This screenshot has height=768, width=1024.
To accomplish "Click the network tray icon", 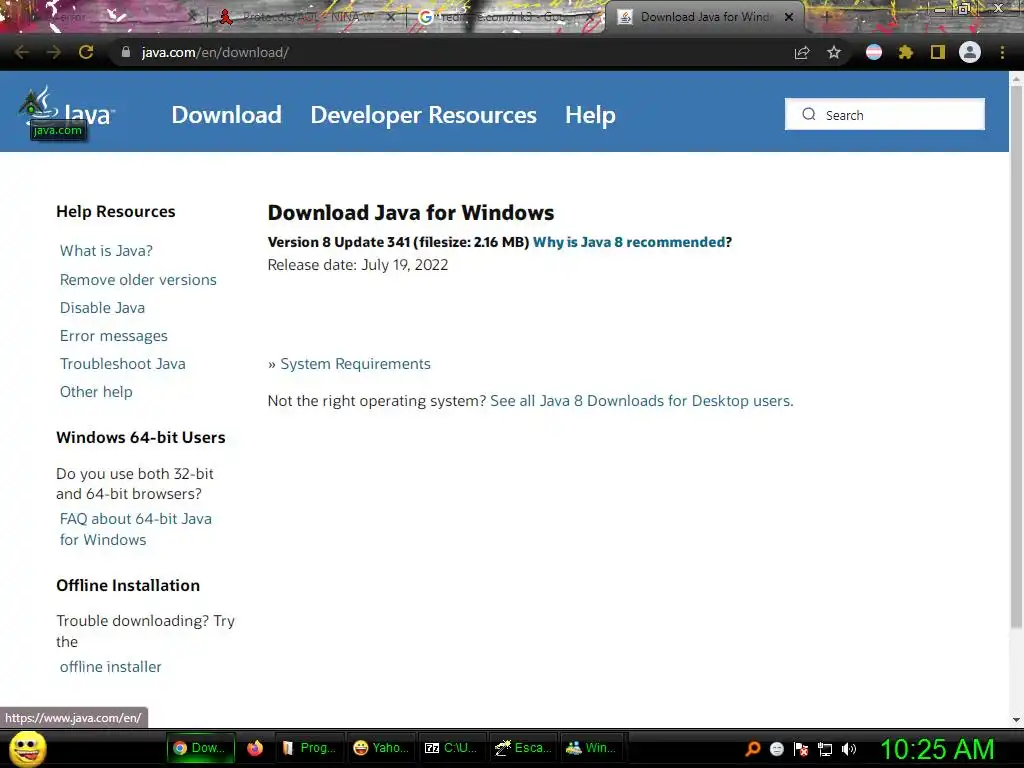I will [825, 749].
